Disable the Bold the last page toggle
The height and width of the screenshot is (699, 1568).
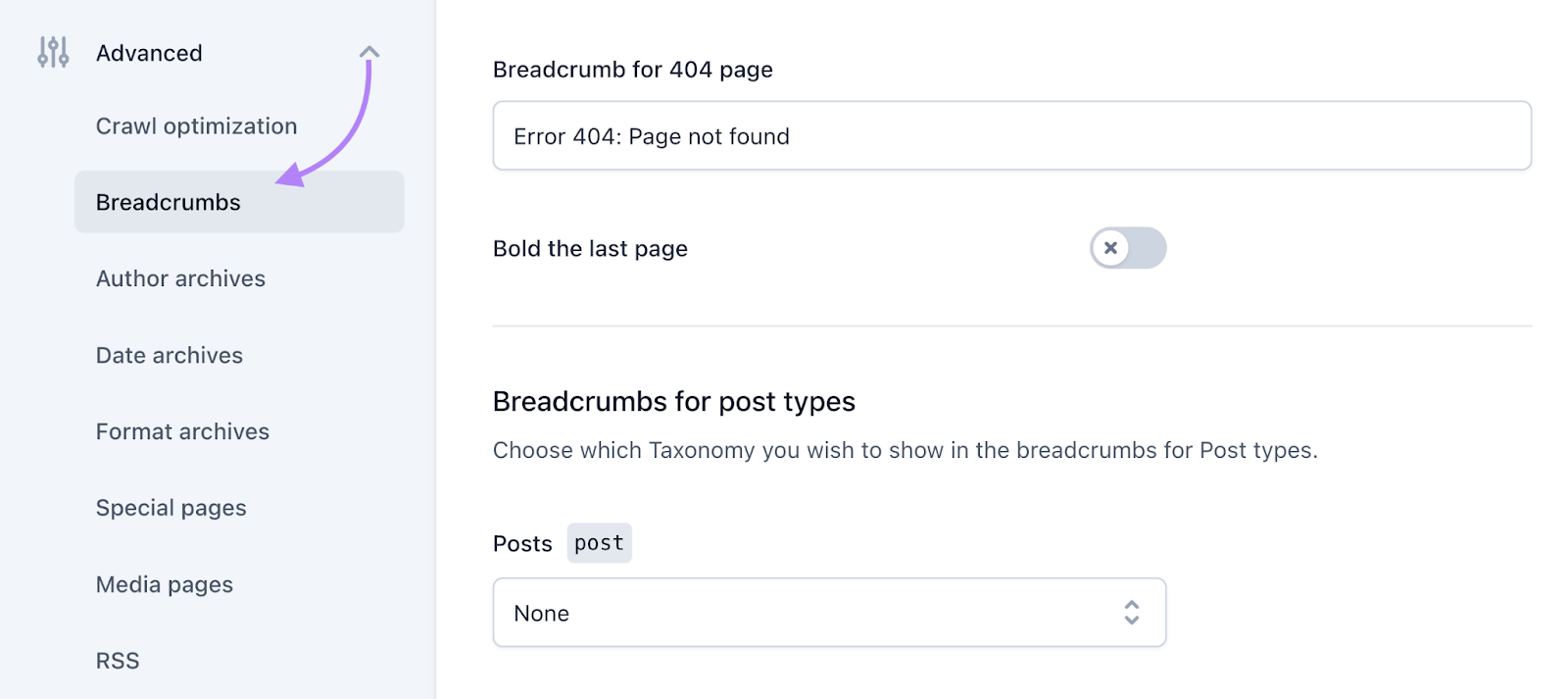click(1128, 248)
